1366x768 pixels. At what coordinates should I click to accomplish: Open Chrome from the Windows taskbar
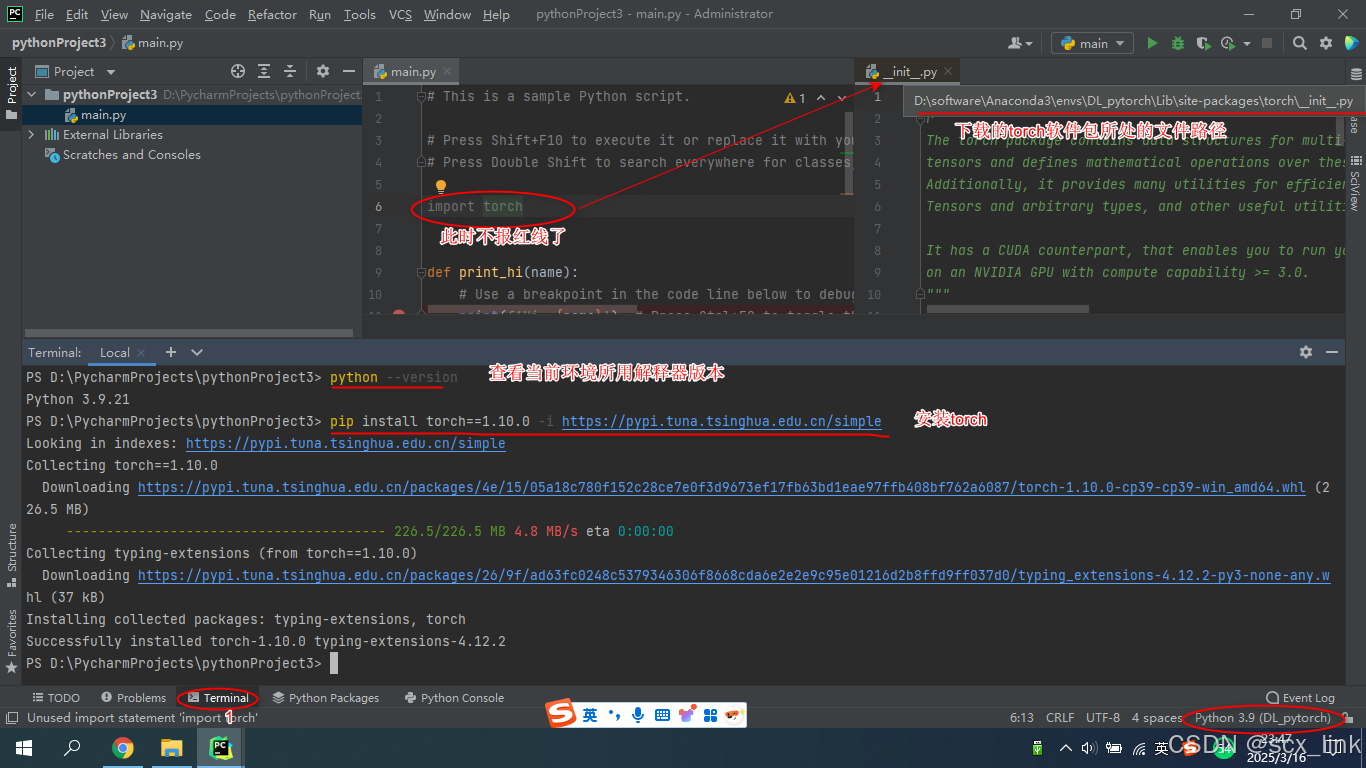tap(122, 747)
